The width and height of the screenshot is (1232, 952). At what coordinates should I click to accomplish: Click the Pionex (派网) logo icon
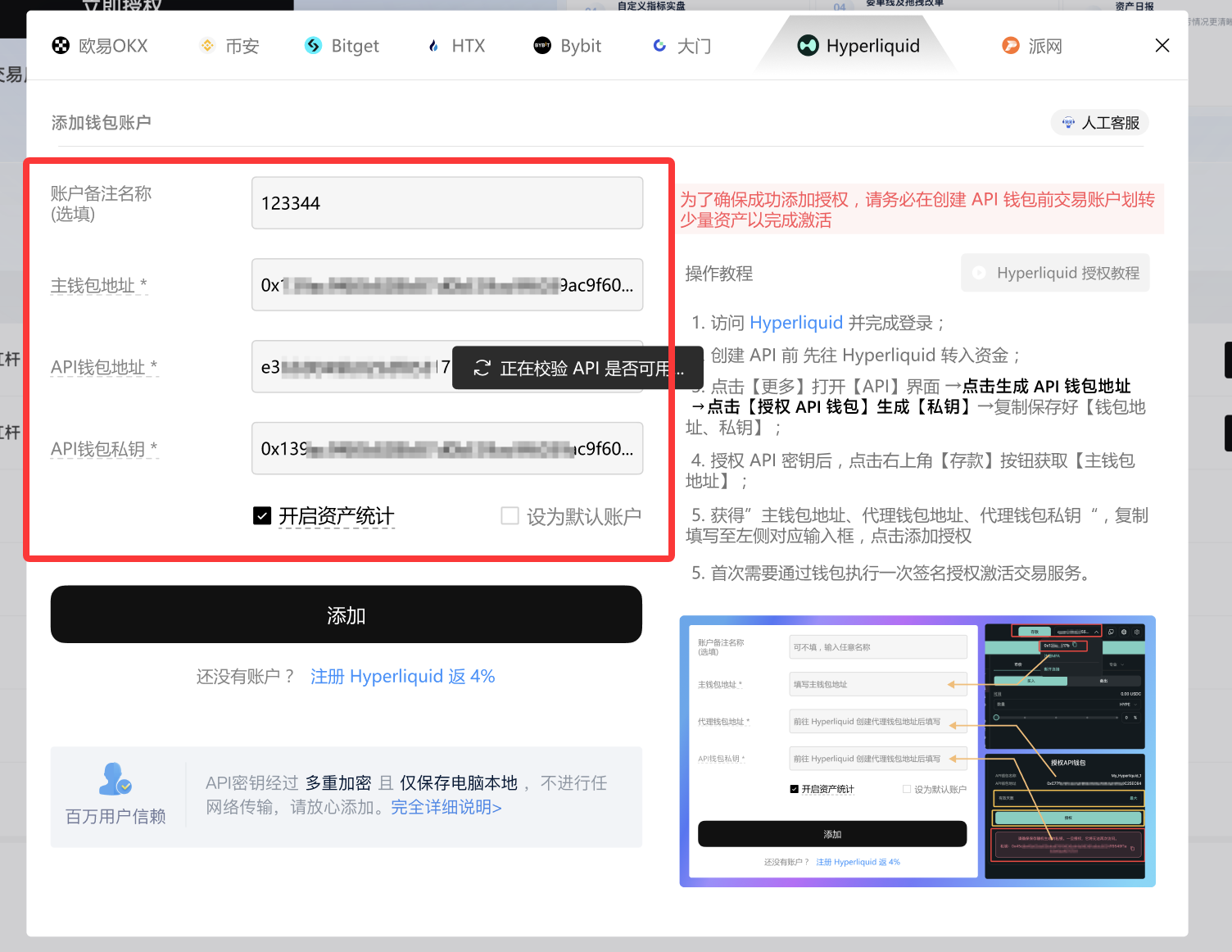(x=1011, y=46)
